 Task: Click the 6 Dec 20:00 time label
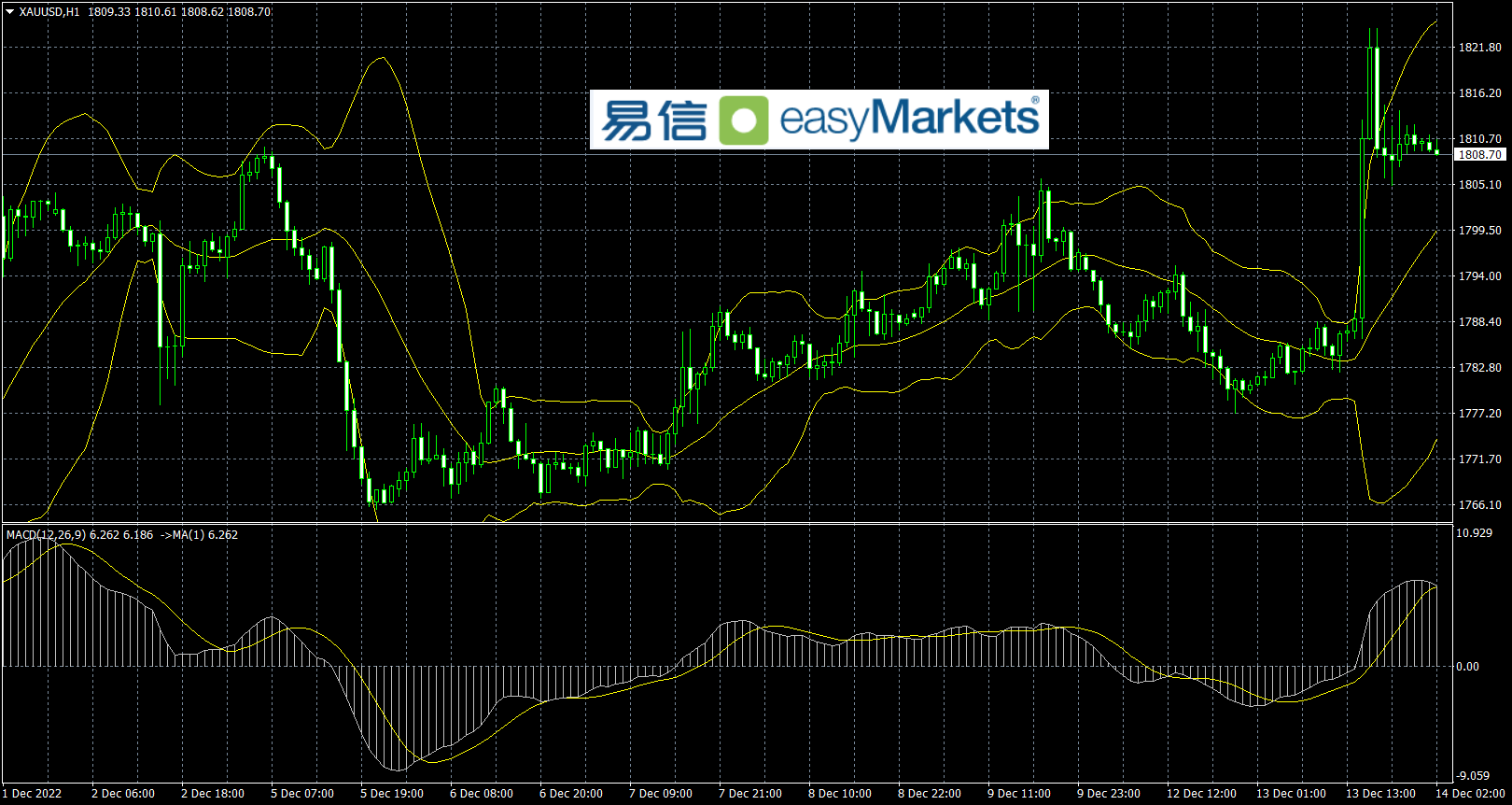click(571, 794)
